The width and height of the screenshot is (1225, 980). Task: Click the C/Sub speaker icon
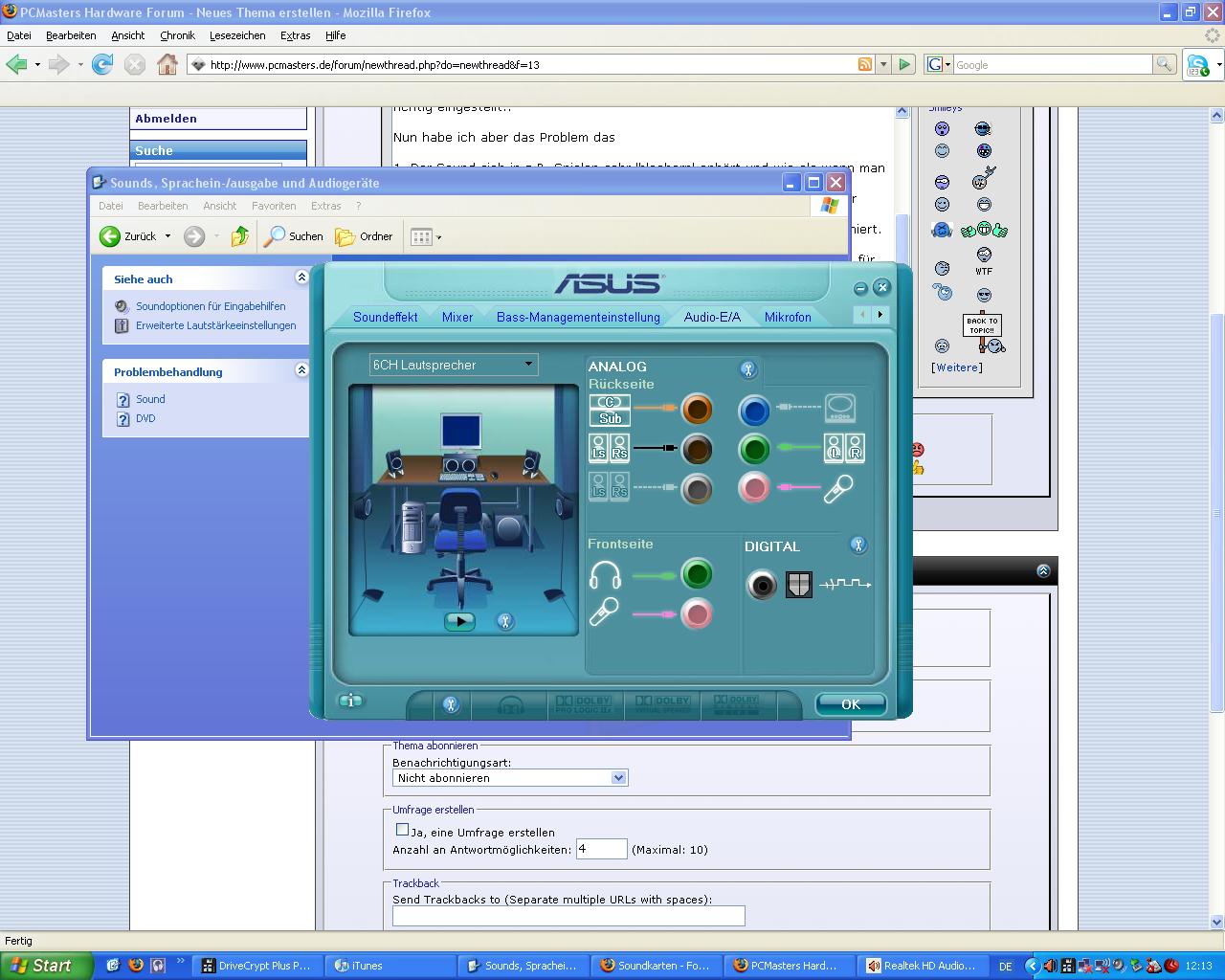[610, 411]
